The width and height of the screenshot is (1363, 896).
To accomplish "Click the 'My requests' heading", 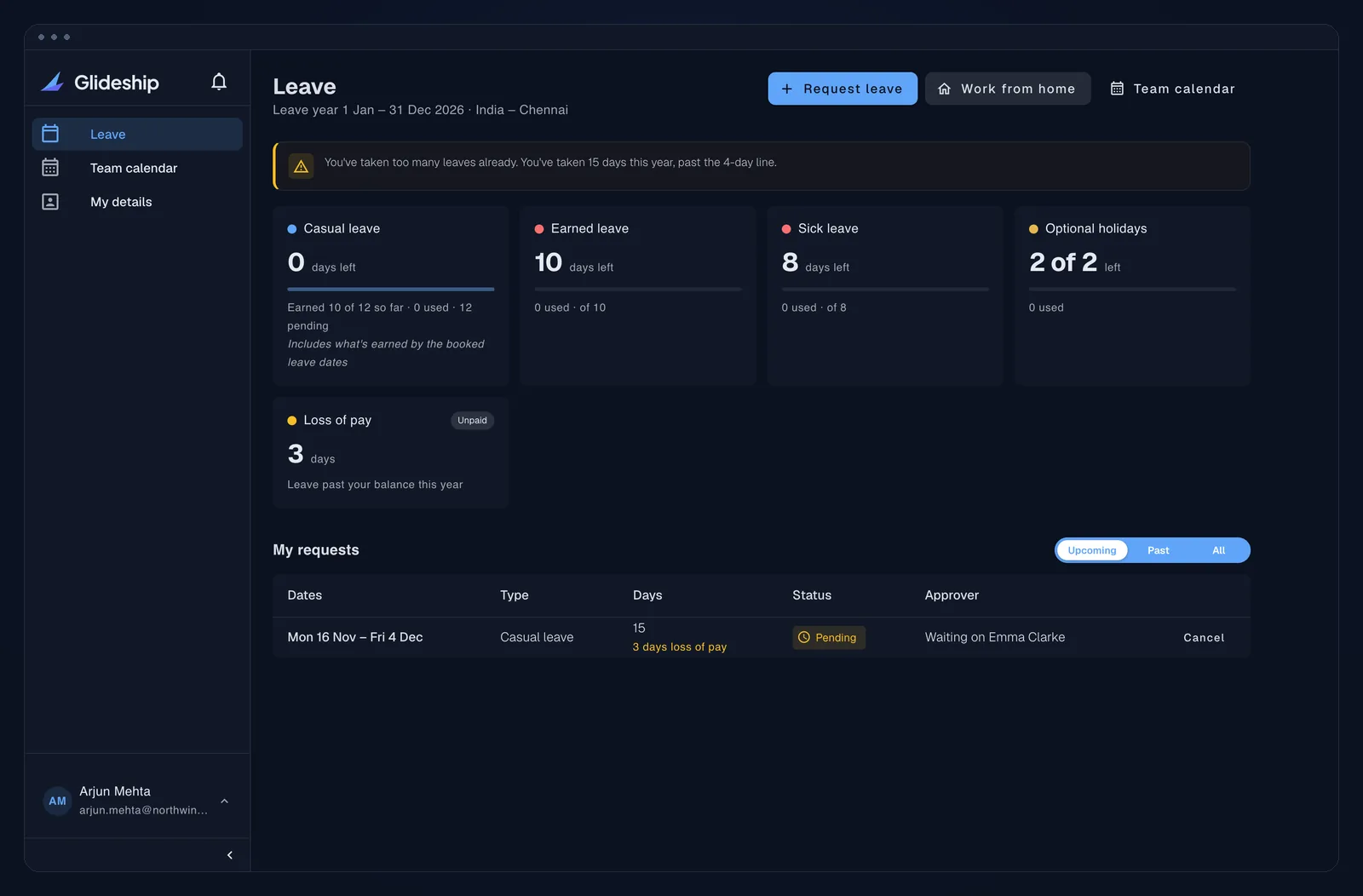I will [x=316, y=550].
